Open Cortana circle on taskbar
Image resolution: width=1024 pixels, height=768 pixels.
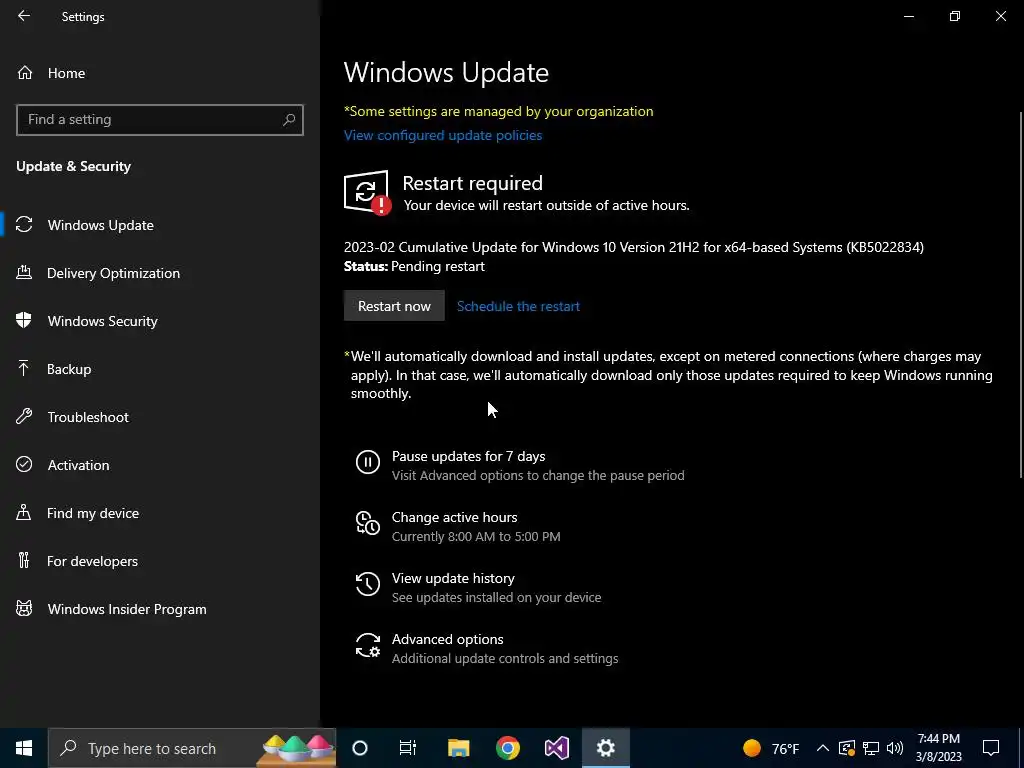pyautogui.click(x=360, y=748)
